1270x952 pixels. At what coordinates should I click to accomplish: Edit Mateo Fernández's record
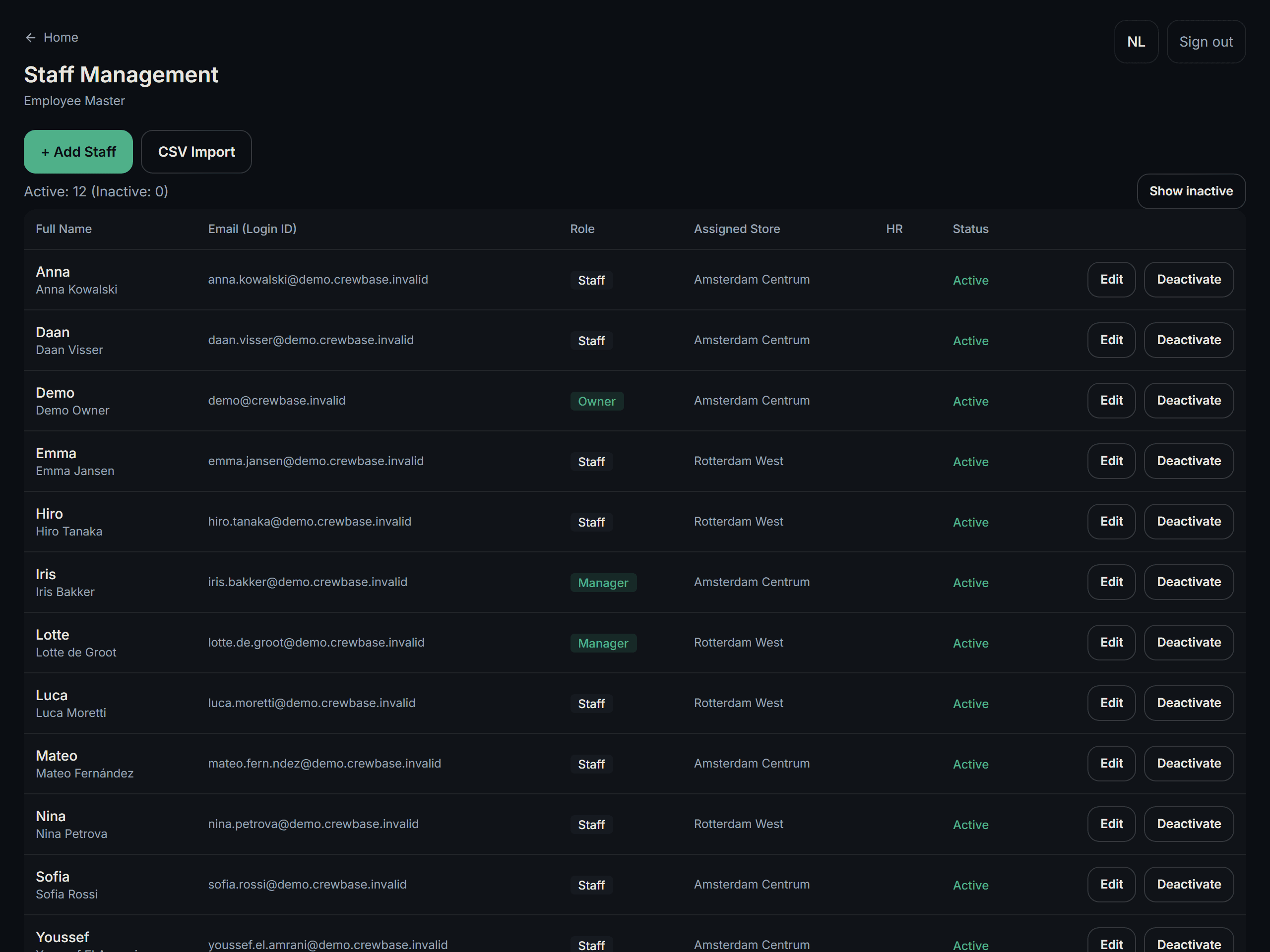(x=1111, y=763)
